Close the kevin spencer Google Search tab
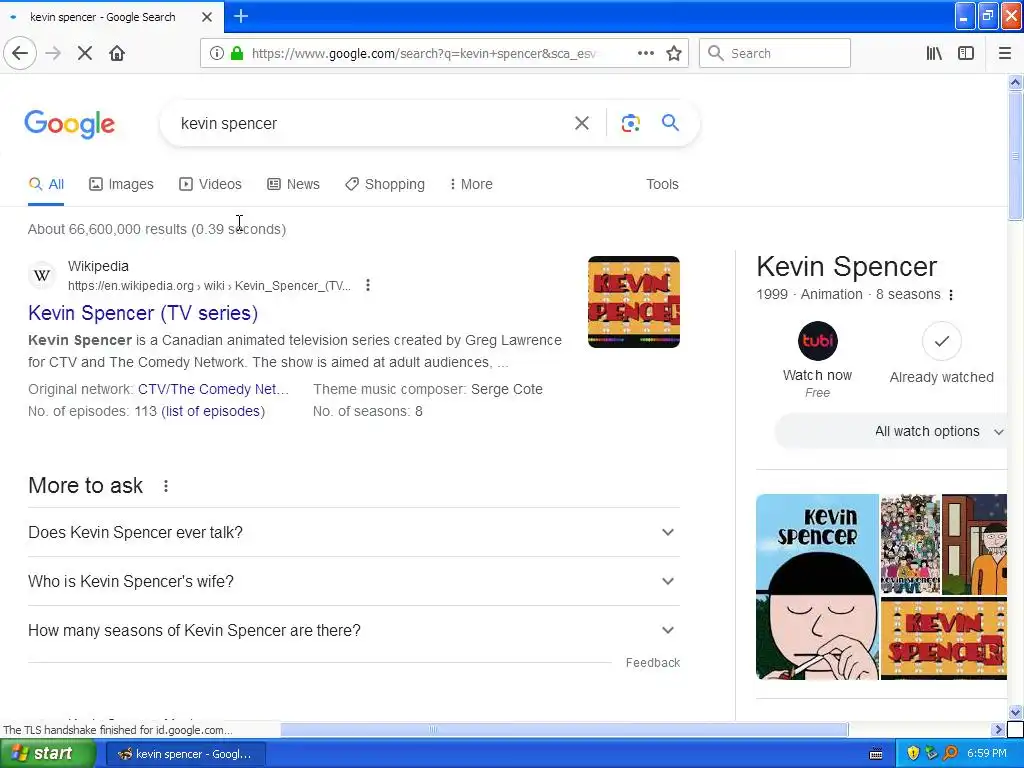 pyautogui.click(x=207, y=17)
